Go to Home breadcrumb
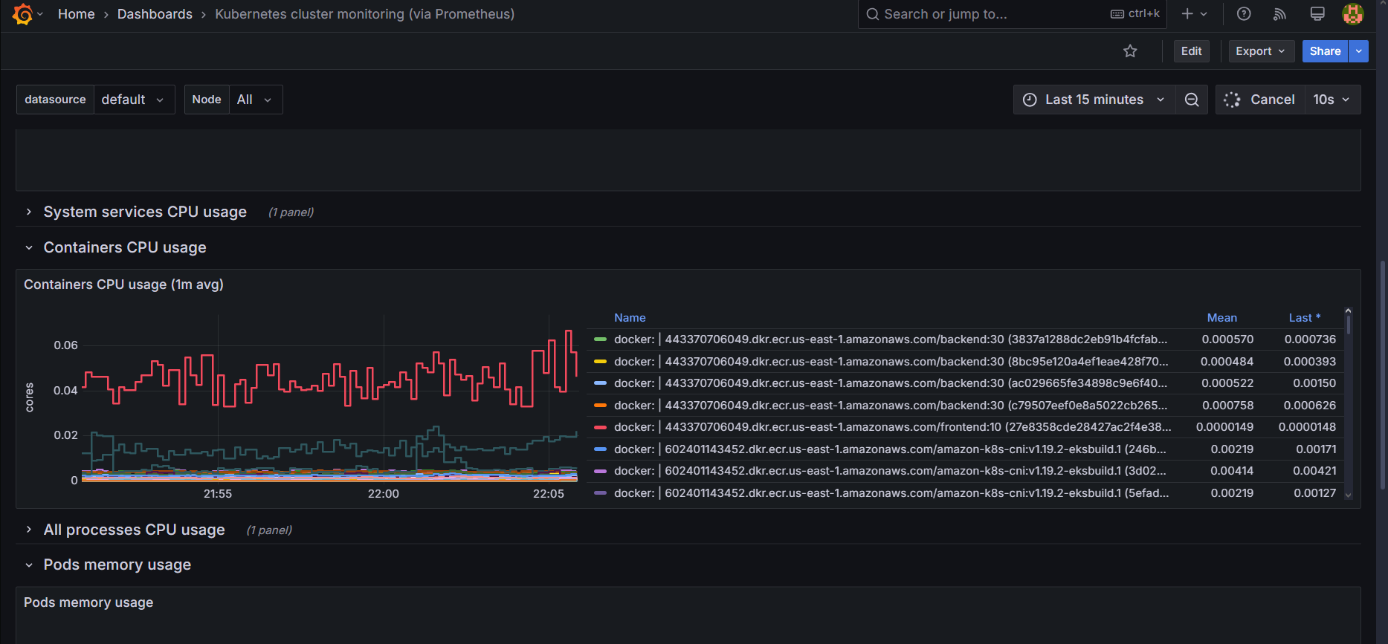The height and width of the screenshot is (644, 1388). pyautogui.click(x=76, y=14)
